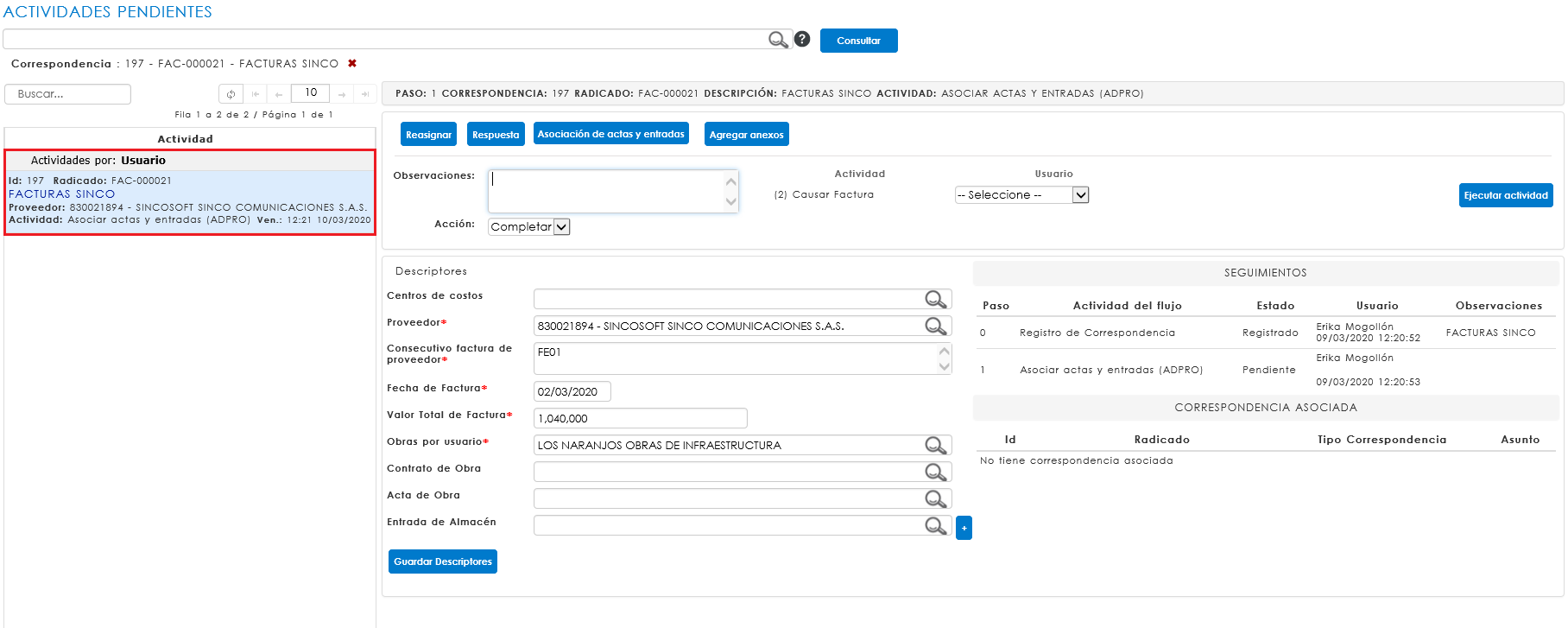
Task: Go to previous page of activities
Action: 279,94
